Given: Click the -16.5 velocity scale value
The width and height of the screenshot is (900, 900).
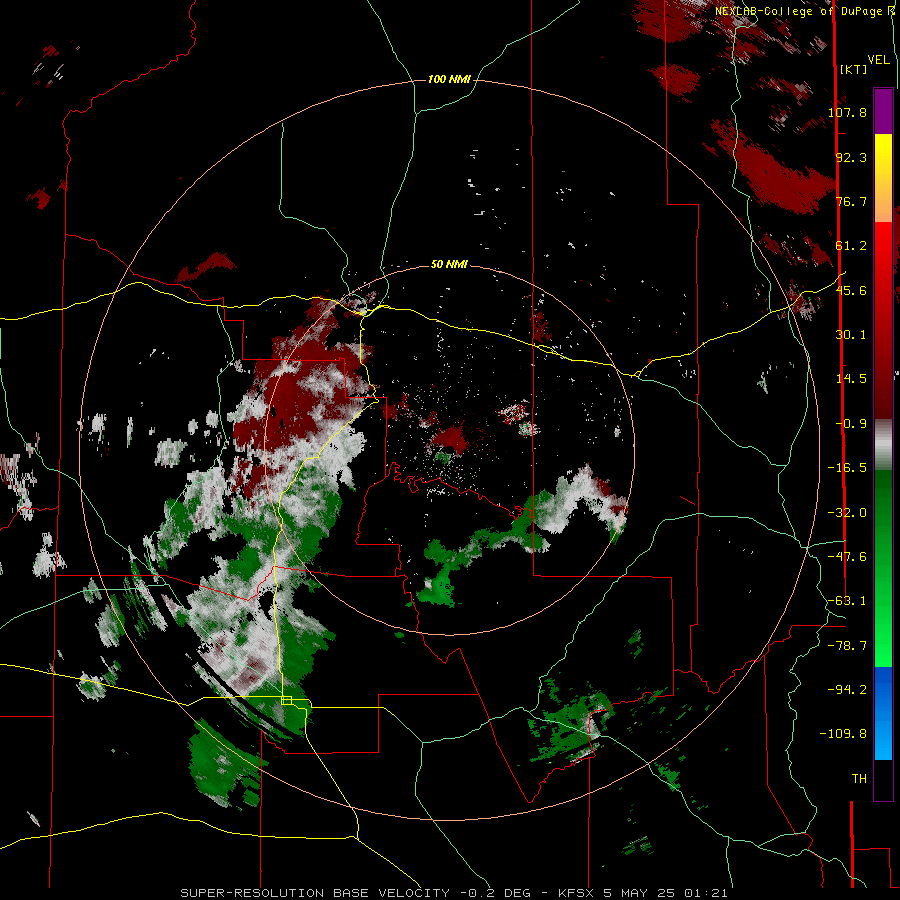Looking at the screenshot, I should (x=847, y=467).
